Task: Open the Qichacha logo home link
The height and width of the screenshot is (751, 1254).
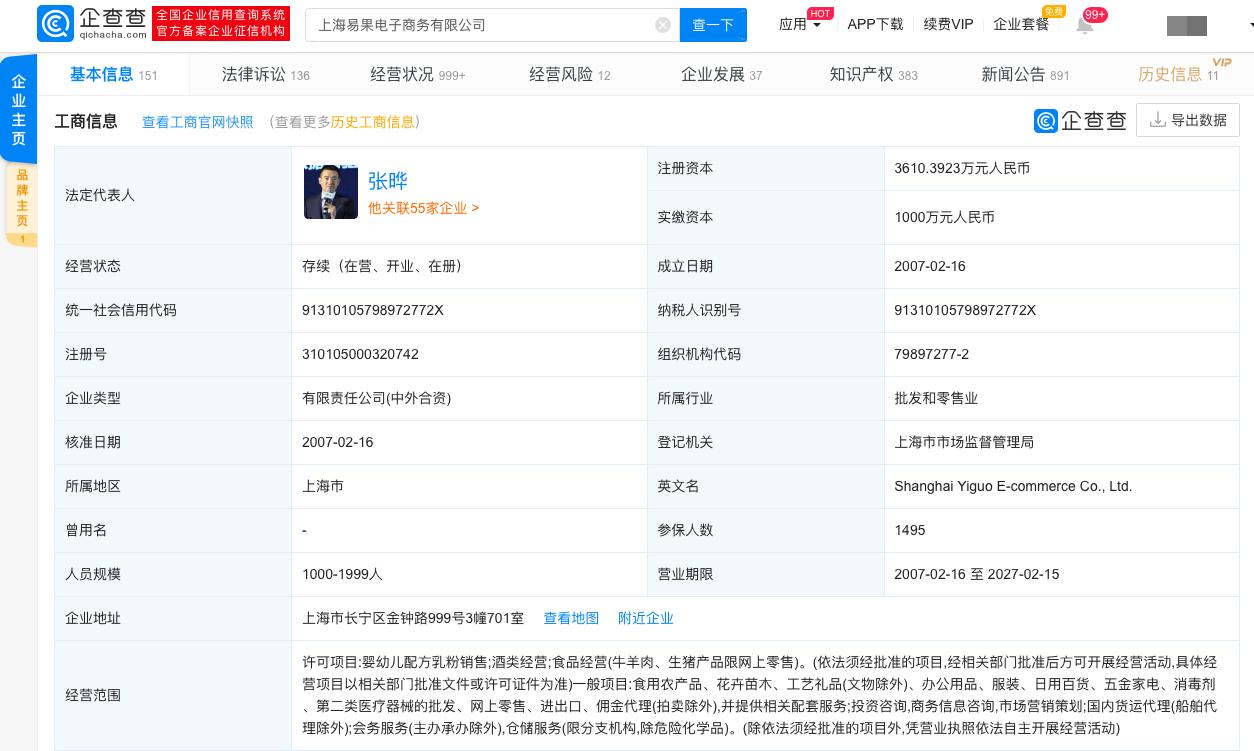Action: (x=91, y=24)
